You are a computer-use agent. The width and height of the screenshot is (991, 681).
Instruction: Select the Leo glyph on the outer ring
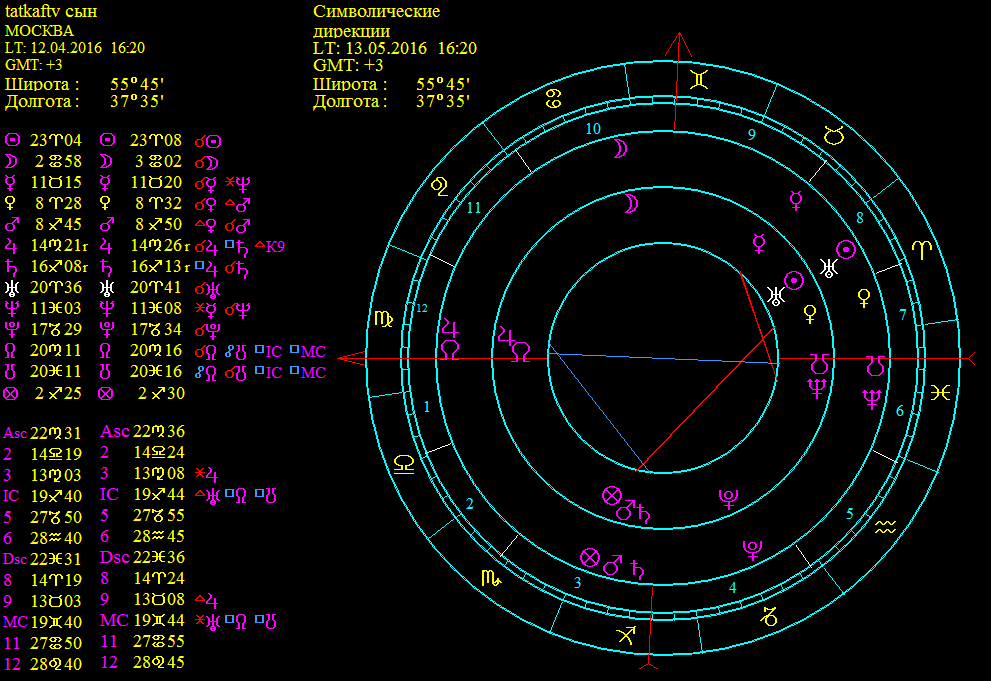[440, 184]
